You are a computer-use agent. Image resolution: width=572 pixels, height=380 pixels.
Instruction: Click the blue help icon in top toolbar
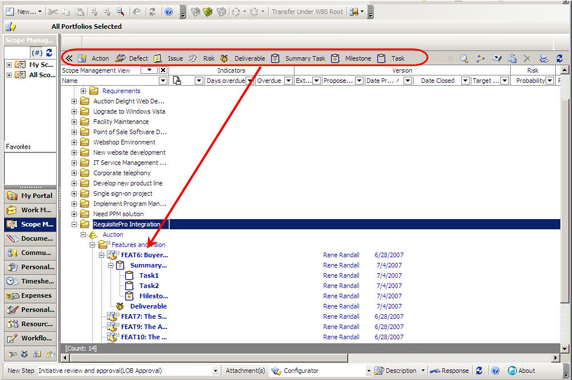[169, 12]
